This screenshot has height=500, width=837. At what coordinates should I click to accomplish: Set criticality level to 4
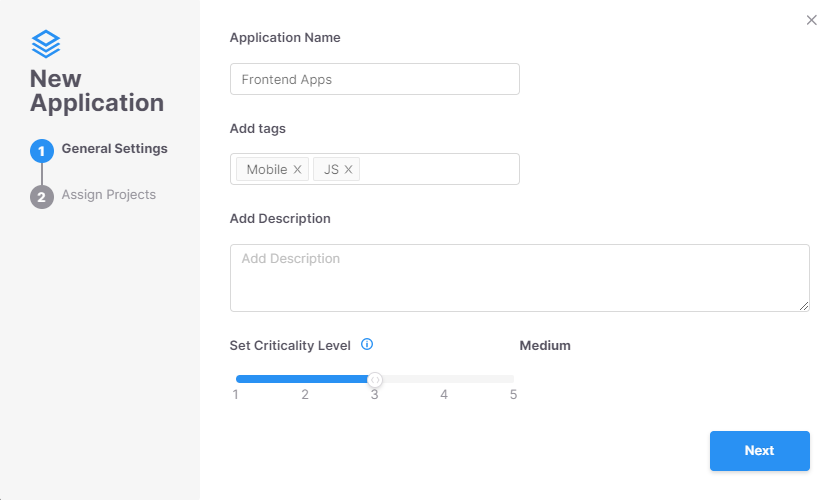444,394
